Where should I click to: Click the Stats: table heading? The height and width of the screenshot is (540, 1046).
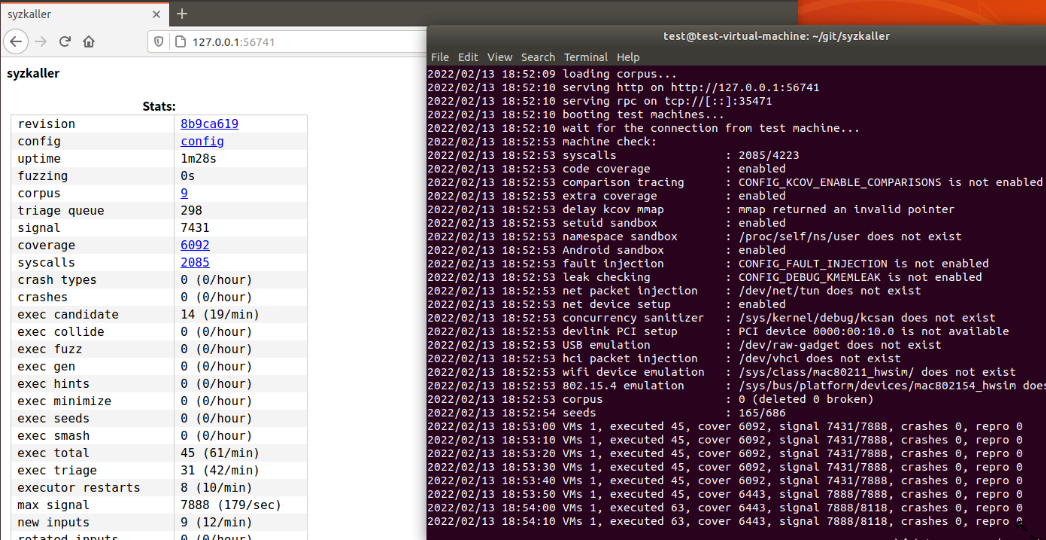click(x=159, y=106)
